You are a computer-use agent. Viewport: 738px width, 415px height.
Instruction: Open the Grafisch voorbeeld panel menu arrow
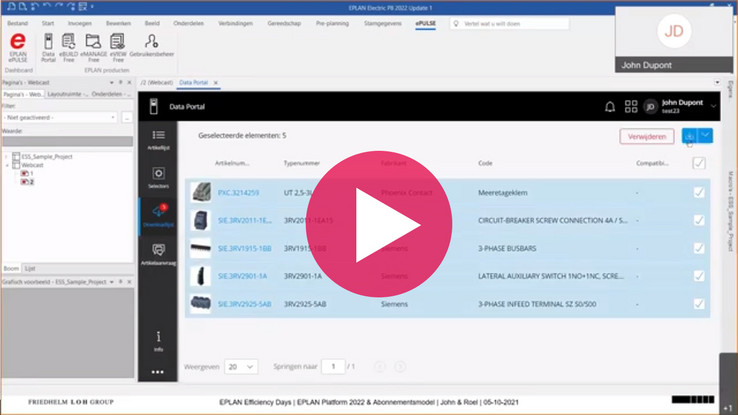point(112,282)
